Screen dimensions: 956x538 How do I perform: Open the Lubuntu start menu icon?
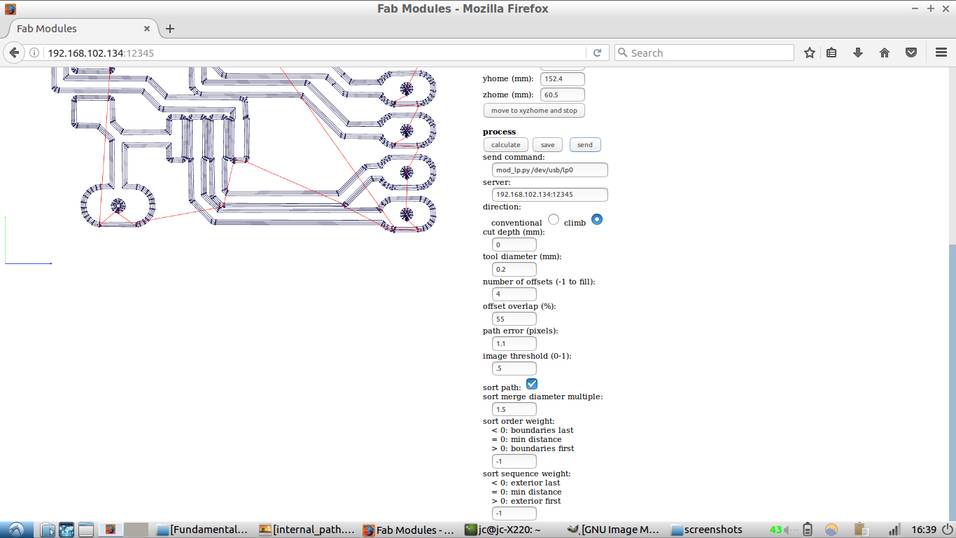click(16, 529)
